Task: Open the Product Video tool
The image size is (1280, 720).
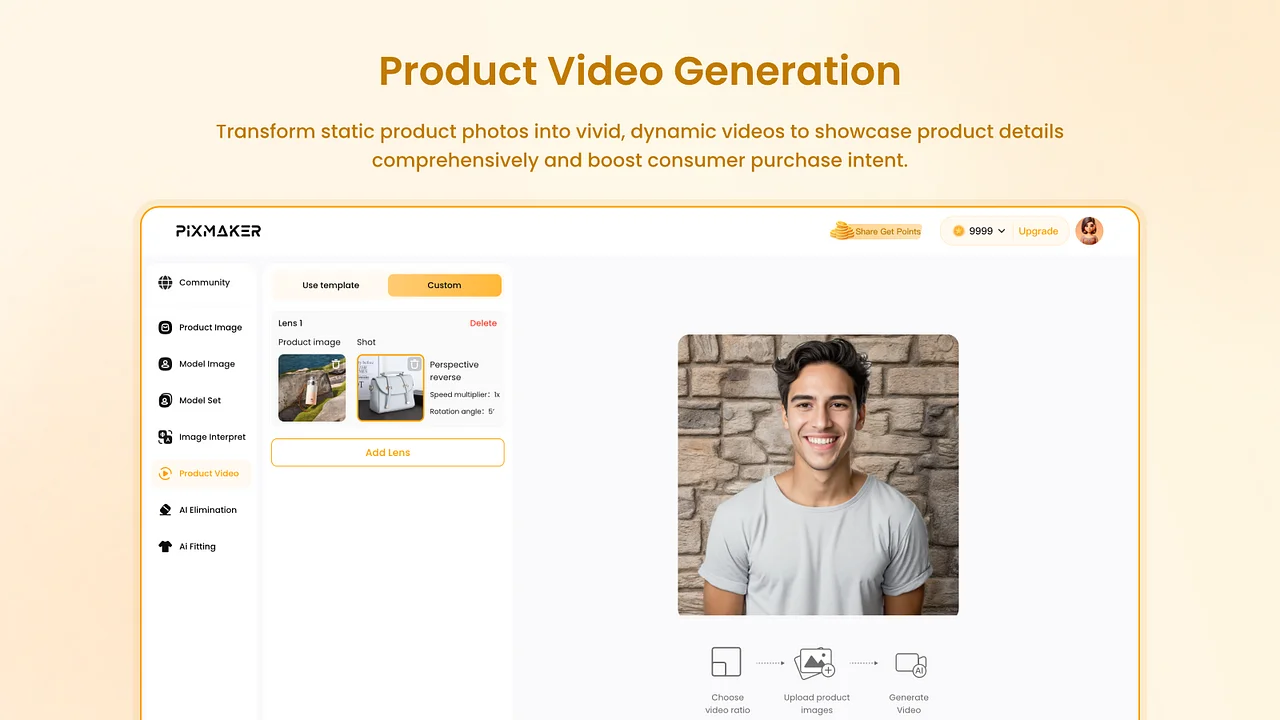Action: (208, 473)
